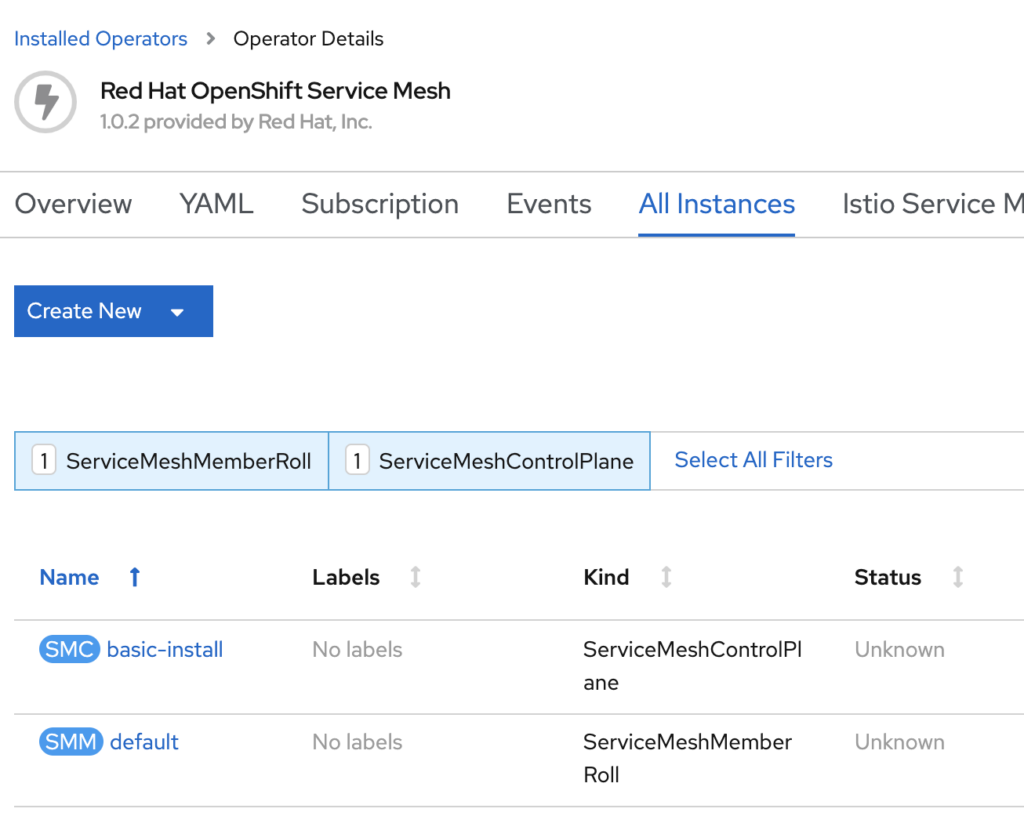The height and width of the screenshot is (834, 1024).
Task: Select the Subscription tab
Action: (x=380, y=204)
